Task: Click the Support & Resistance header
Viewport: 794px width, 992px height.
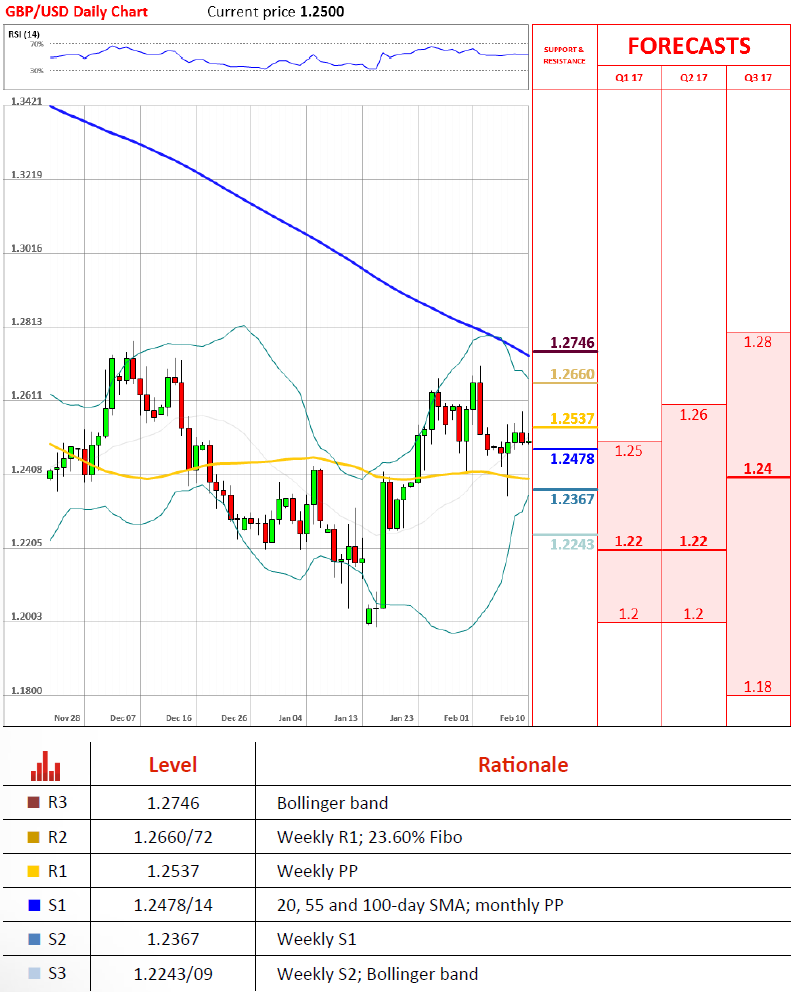Action: pyautogui.click(x=564, y=55)
